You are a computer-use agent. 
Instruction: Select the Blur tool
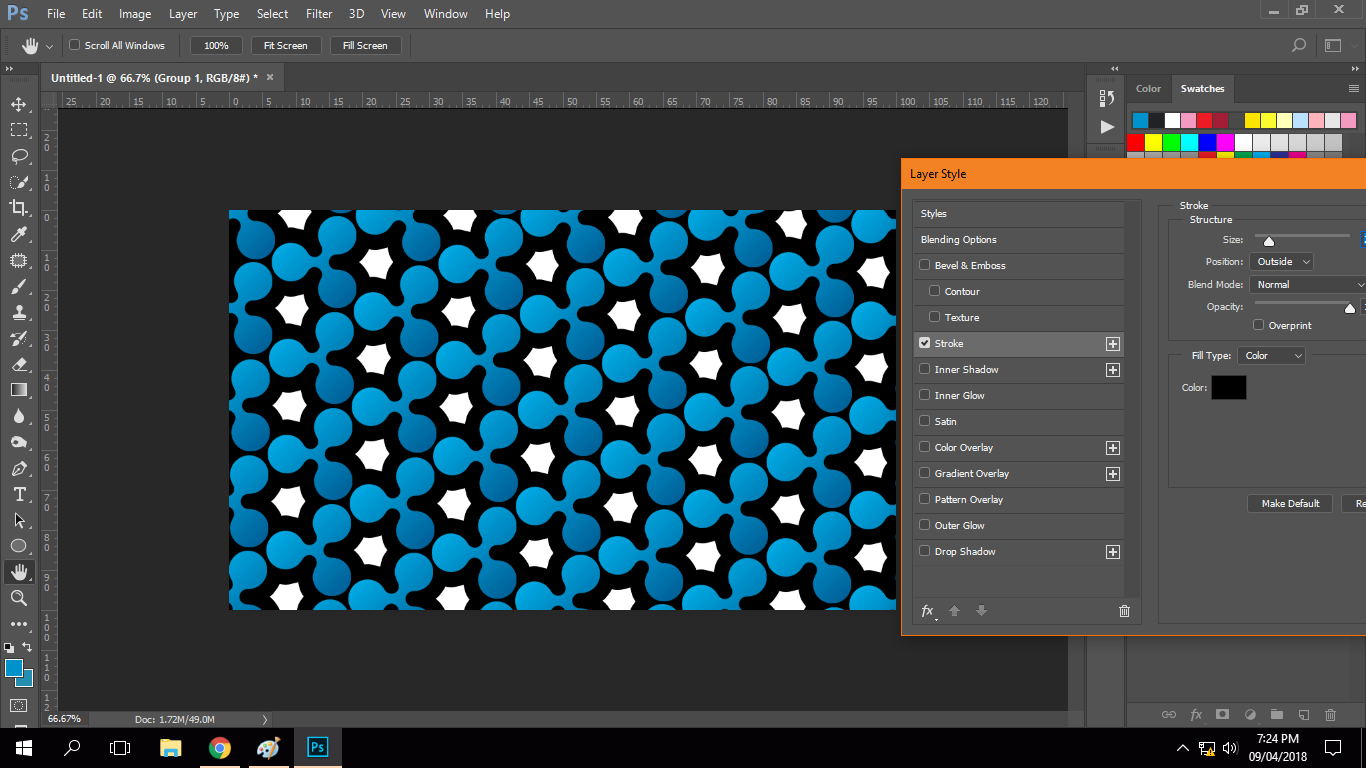click(19, 416)
